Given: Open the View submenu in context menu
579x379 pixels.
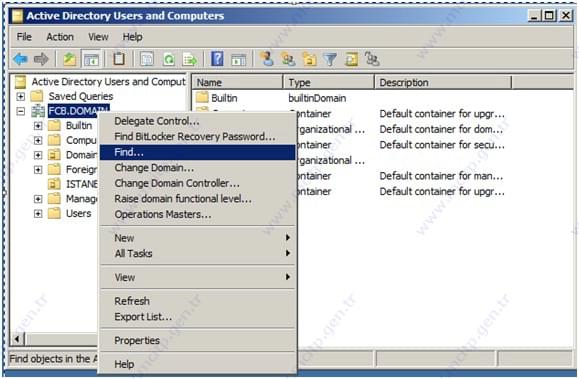Looking at the screenshot, I should coord(198,277).
